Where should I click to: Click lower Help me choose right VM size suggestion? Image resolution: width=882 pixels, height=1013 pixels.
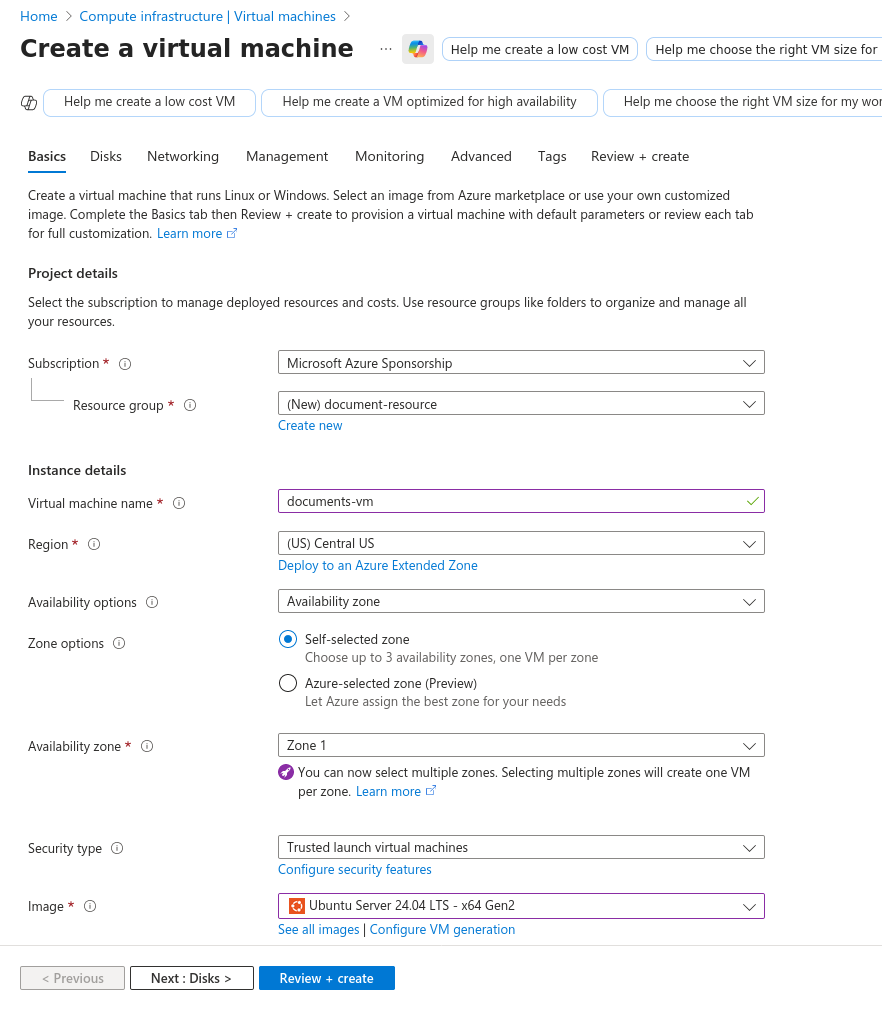[x=742, y=102]
